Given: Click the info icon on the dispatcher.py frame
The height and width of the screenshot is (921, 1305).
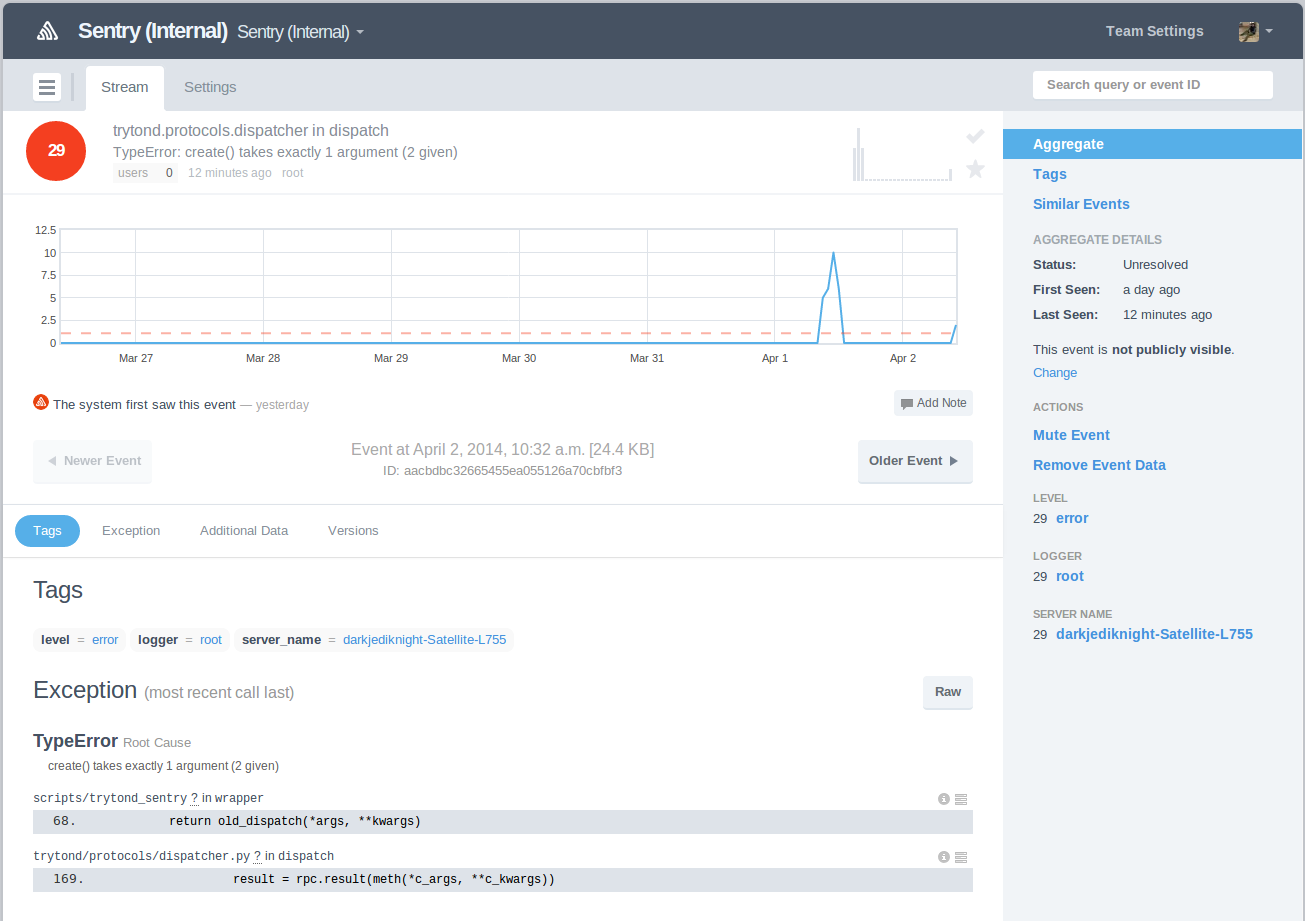Looking at the screenshot, I should [942, 856].
